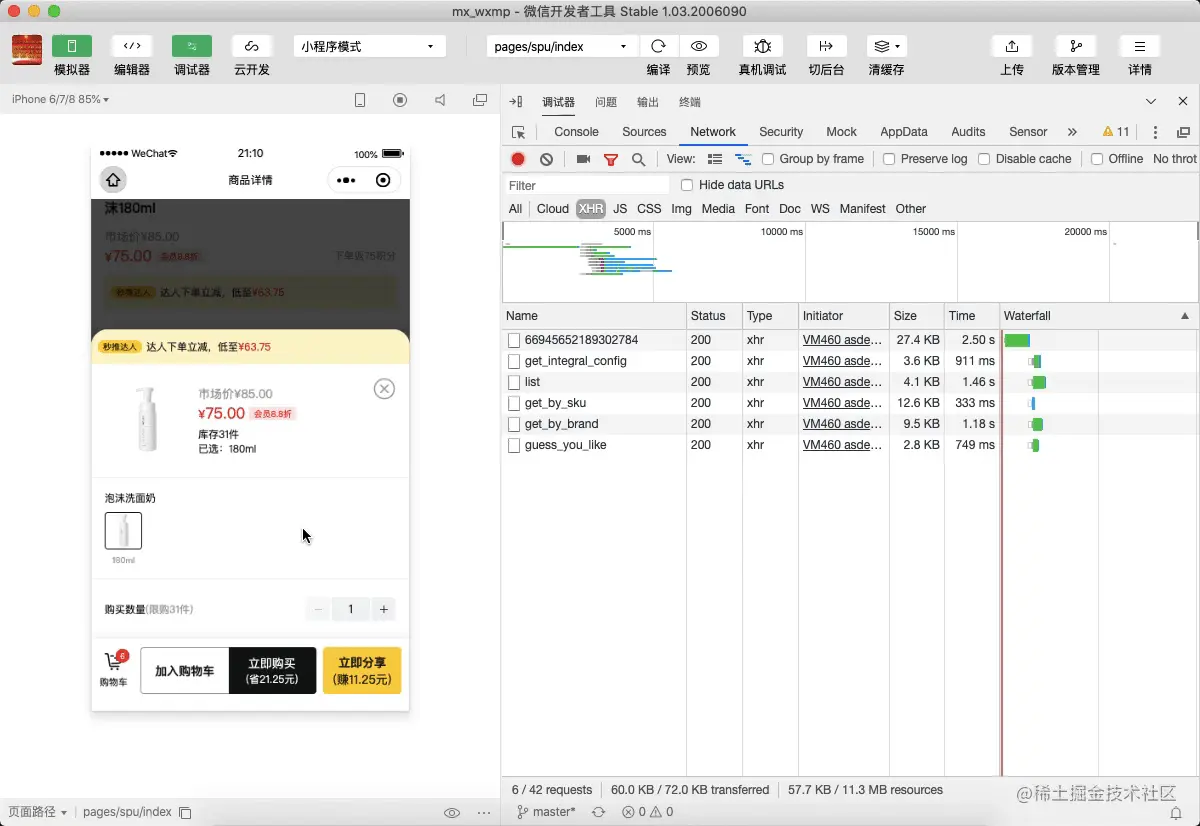Click the simulator device rotate icon

tap(360, 100)
